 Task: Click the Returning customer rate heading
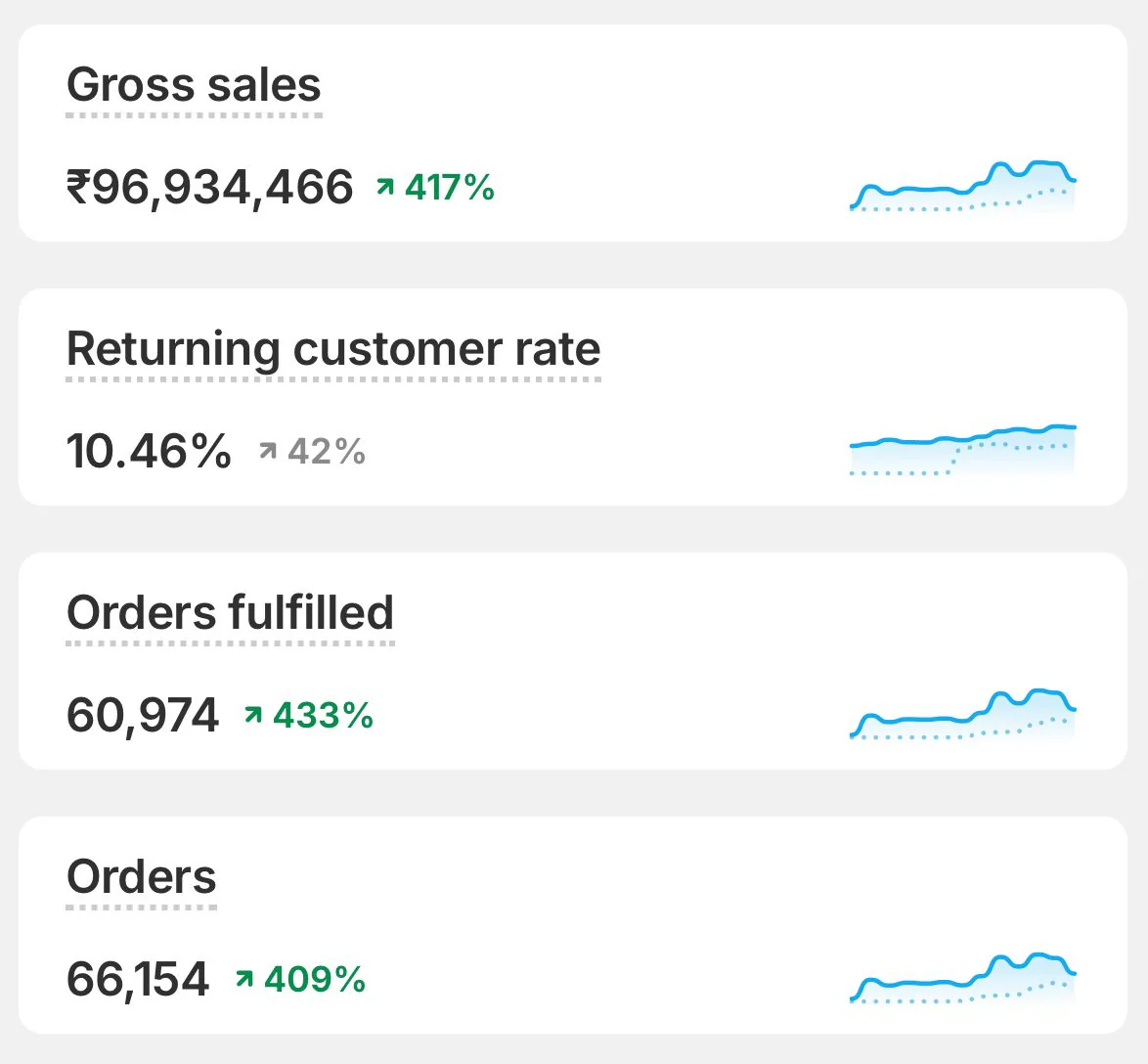(x=333, y=349)
